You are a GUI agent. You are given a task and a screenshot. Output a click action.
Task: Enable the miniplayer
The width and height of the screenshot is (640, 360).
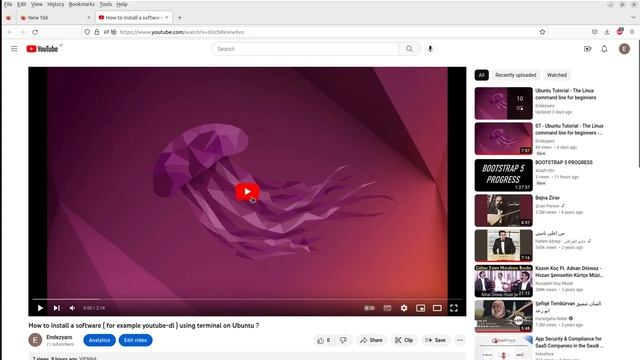pos(420,308)
